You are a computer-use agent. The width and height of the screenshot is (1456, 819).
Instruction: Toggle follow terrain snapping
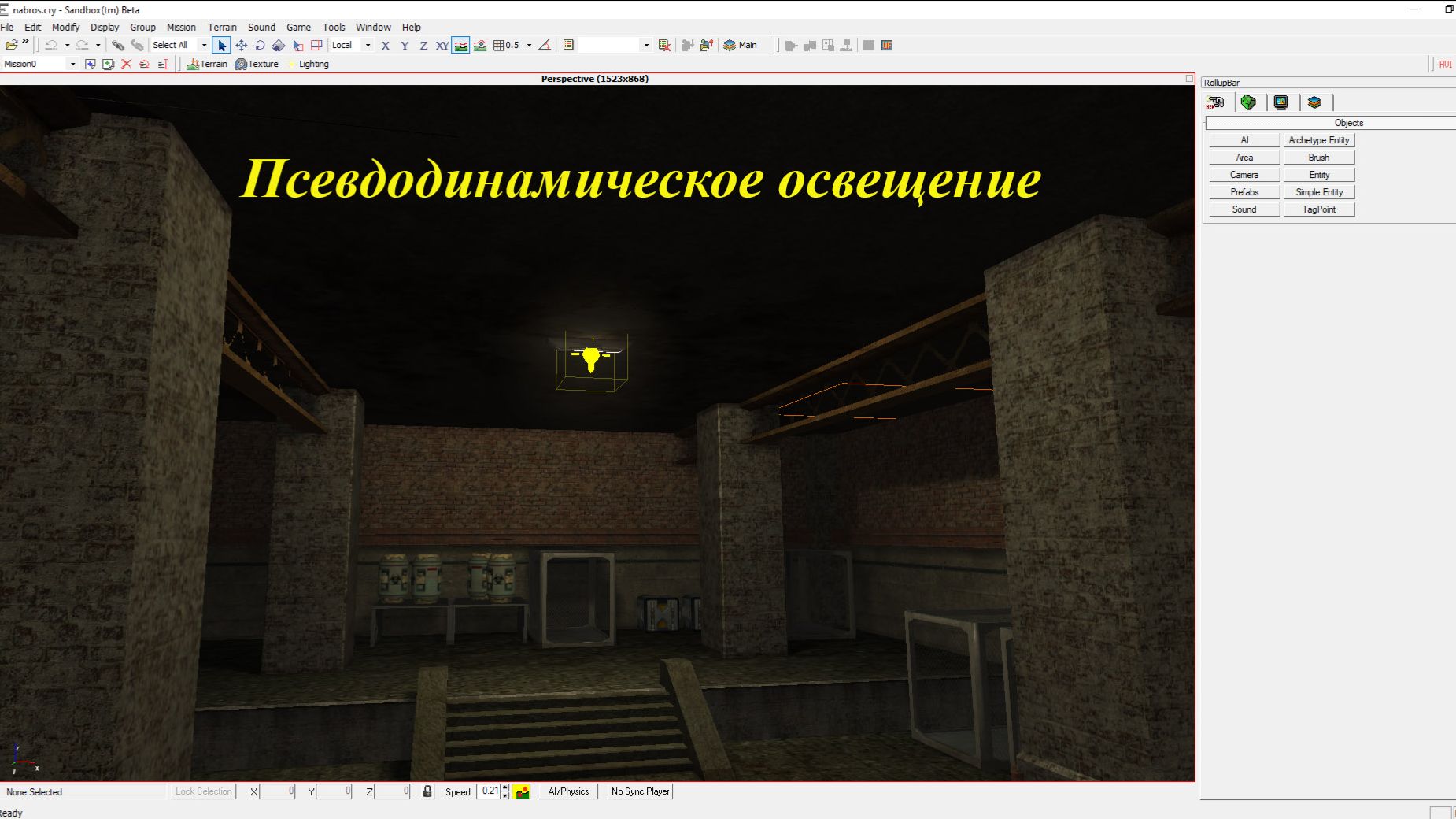pyautogui.click(x=460, y=45)
